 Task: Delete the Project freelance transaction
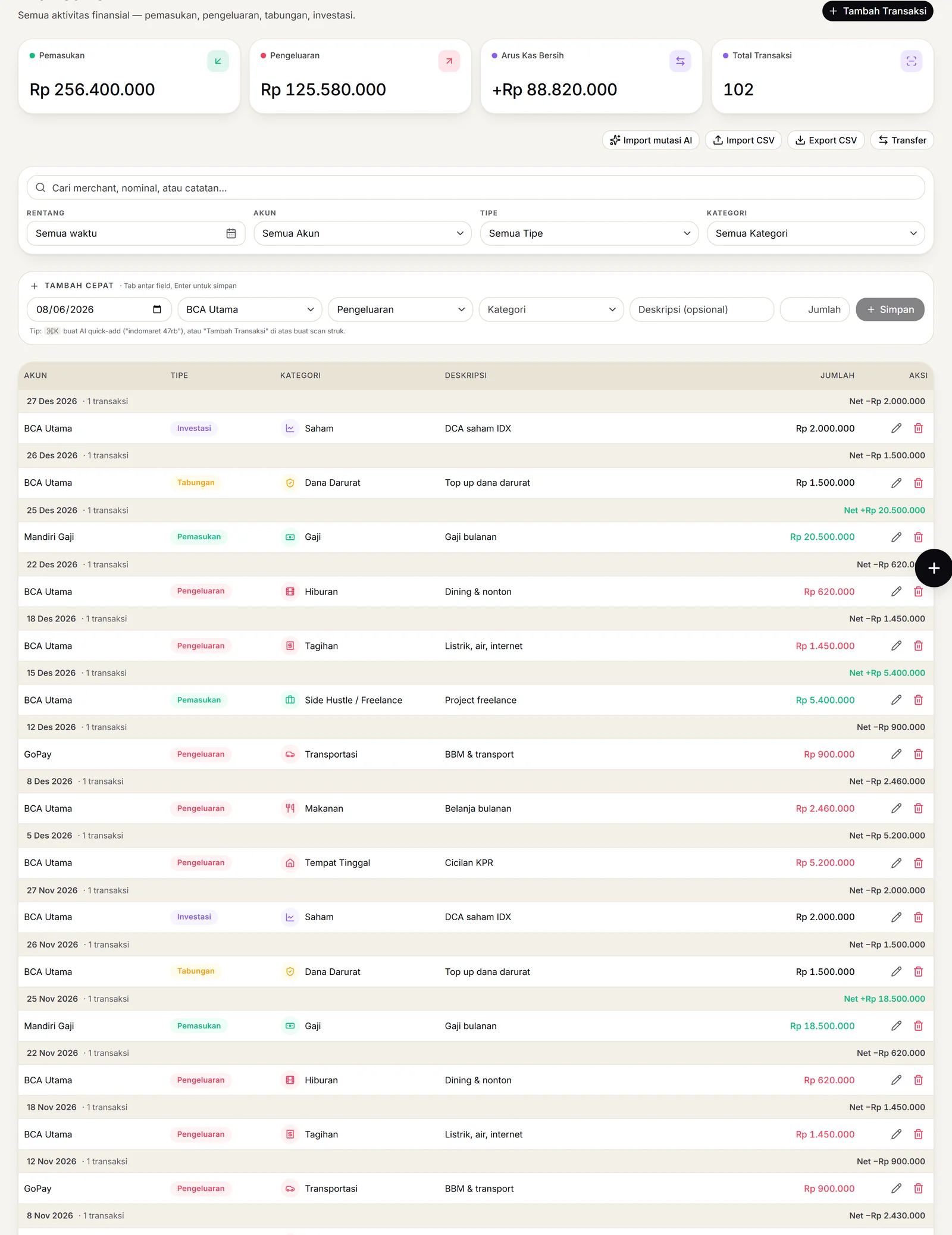click(x=919, y=700)
